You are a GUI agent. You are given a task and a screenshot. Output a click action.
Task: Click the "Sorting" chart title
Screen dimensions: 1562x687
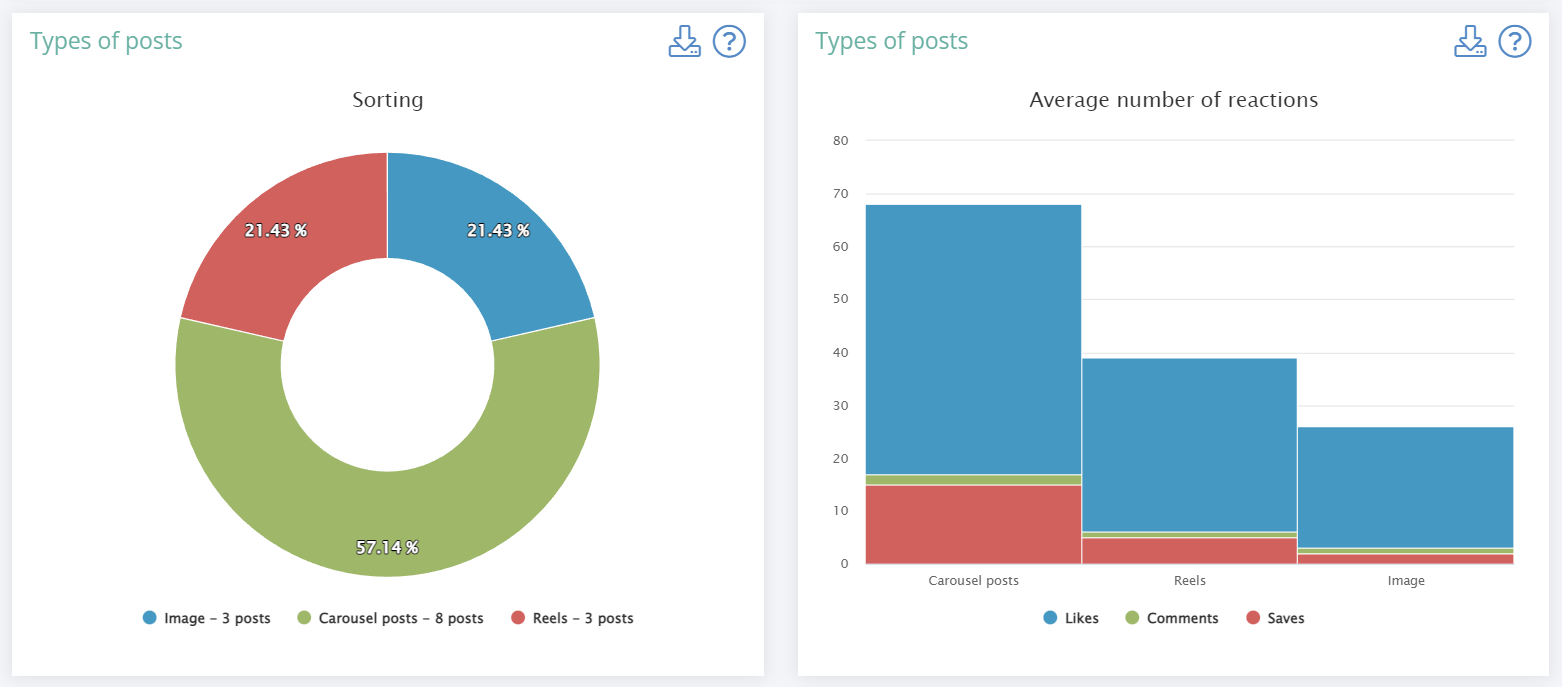click(x=387, y=100)
